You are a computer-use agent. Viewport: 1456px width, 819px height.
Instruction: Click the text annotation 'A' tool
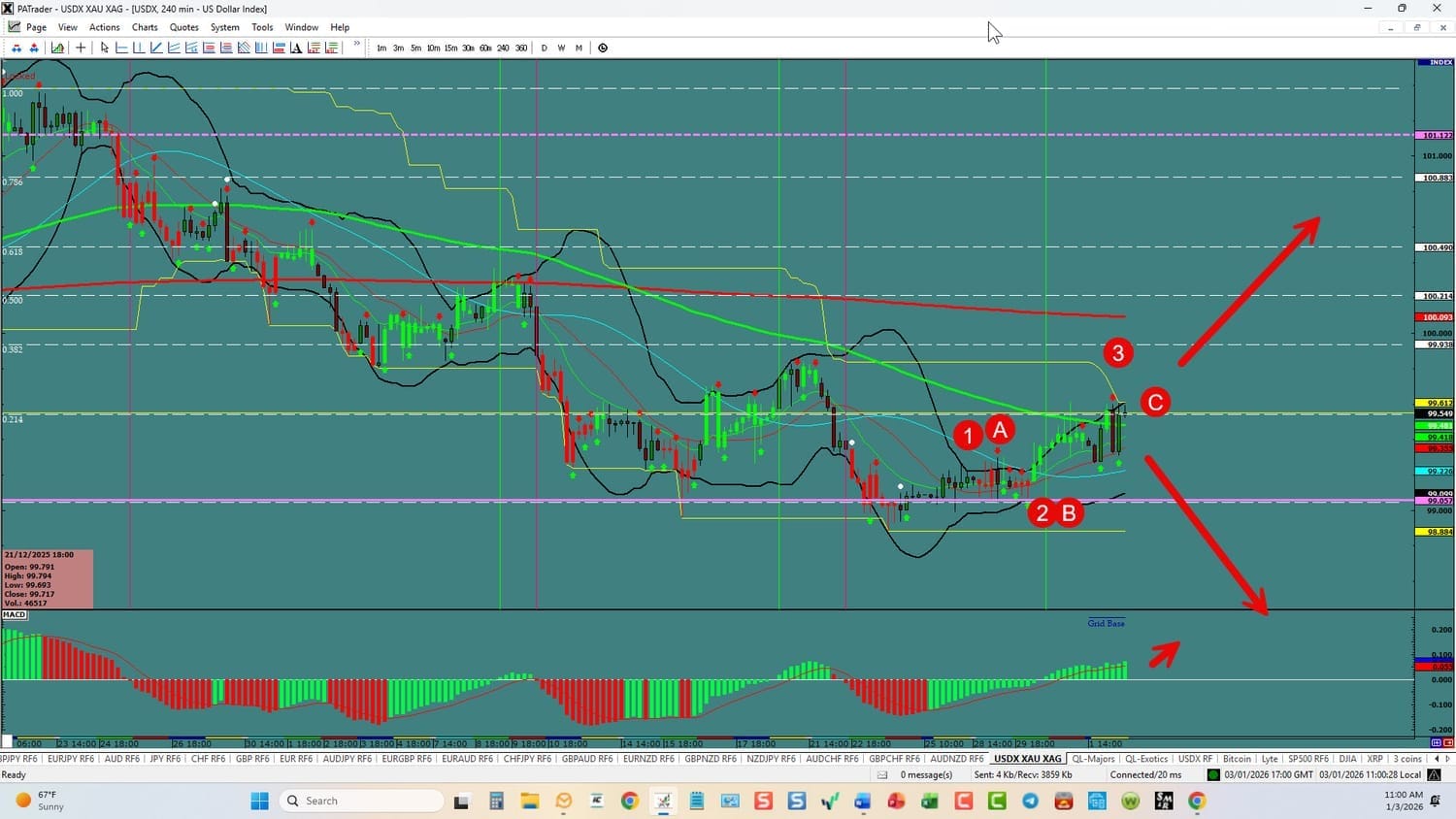coord(296,48)
